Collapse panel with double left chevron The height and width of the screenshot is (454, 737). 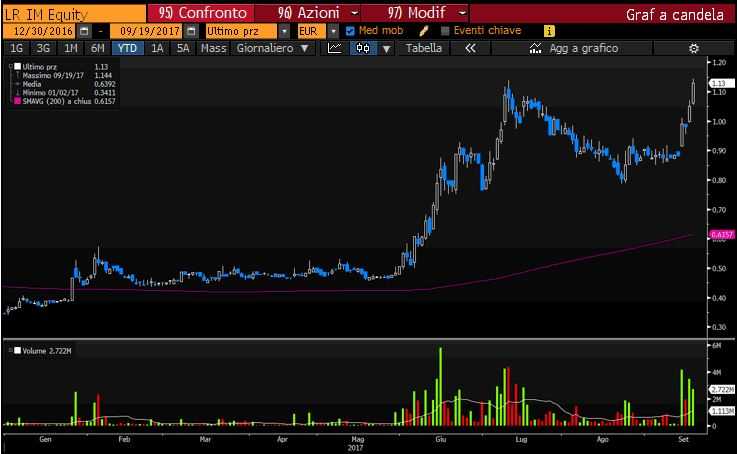click(x=471, y=48)
